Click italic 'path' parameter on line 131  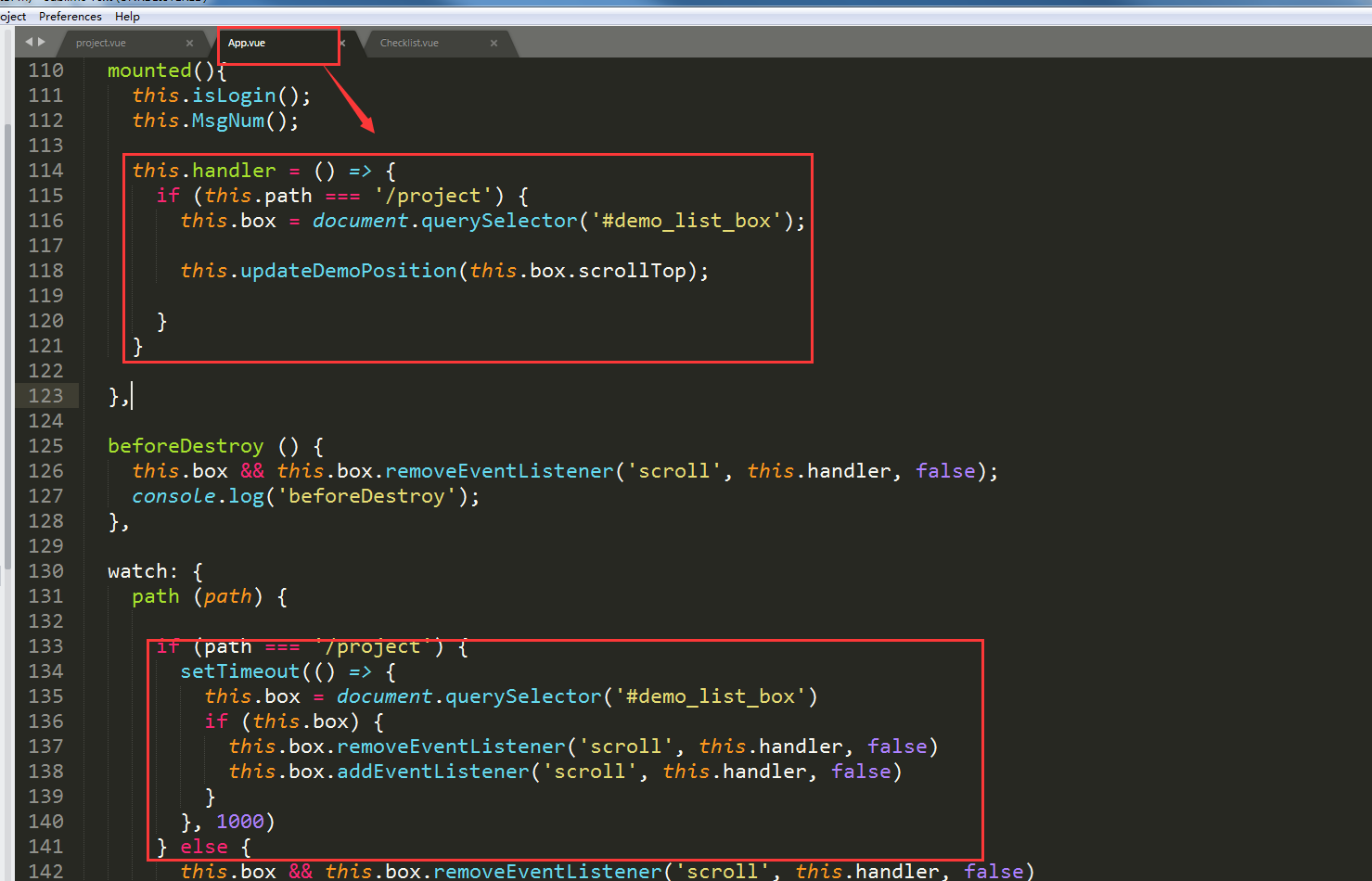coord(228,596)
